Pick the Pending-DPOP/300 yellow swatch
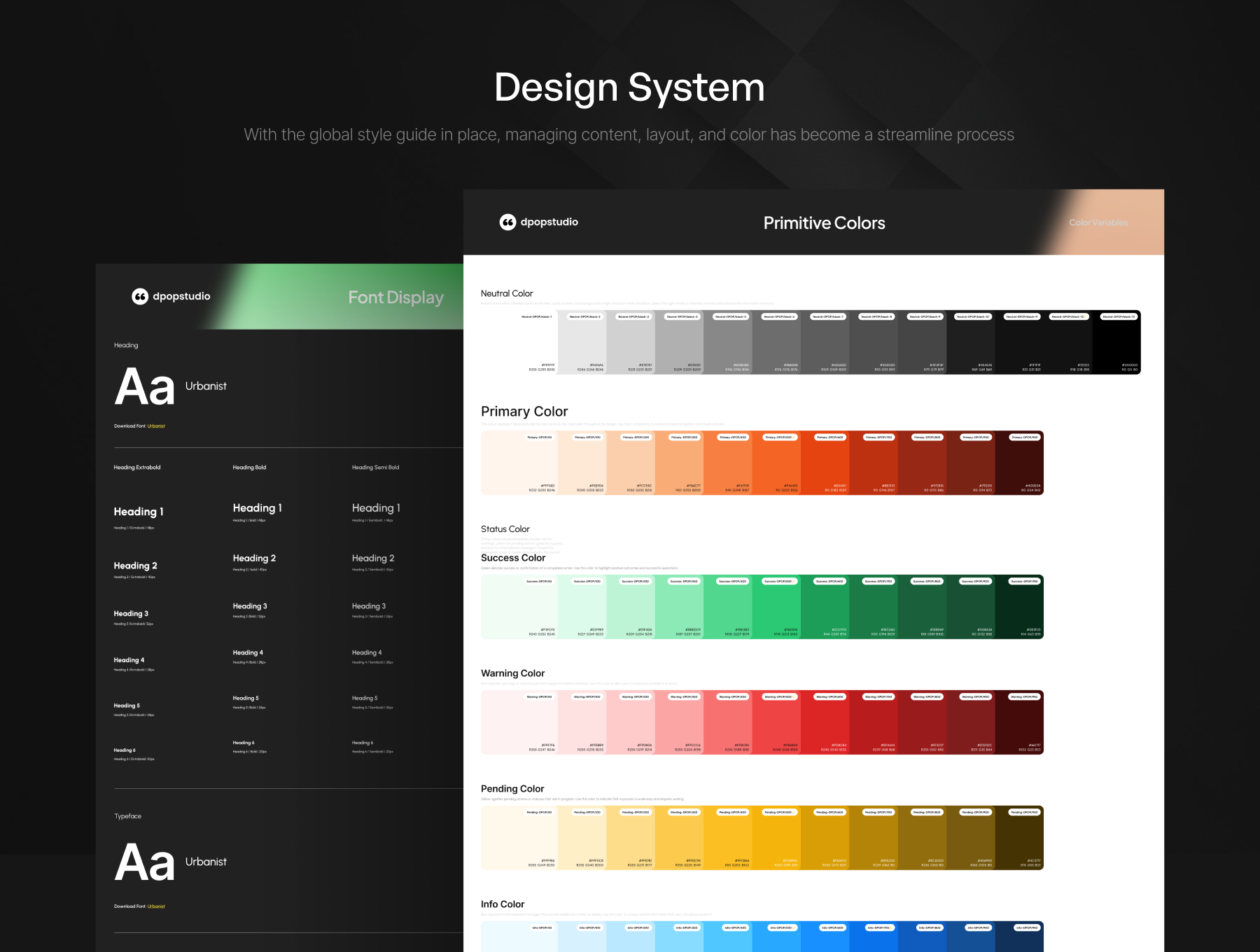 680,838
